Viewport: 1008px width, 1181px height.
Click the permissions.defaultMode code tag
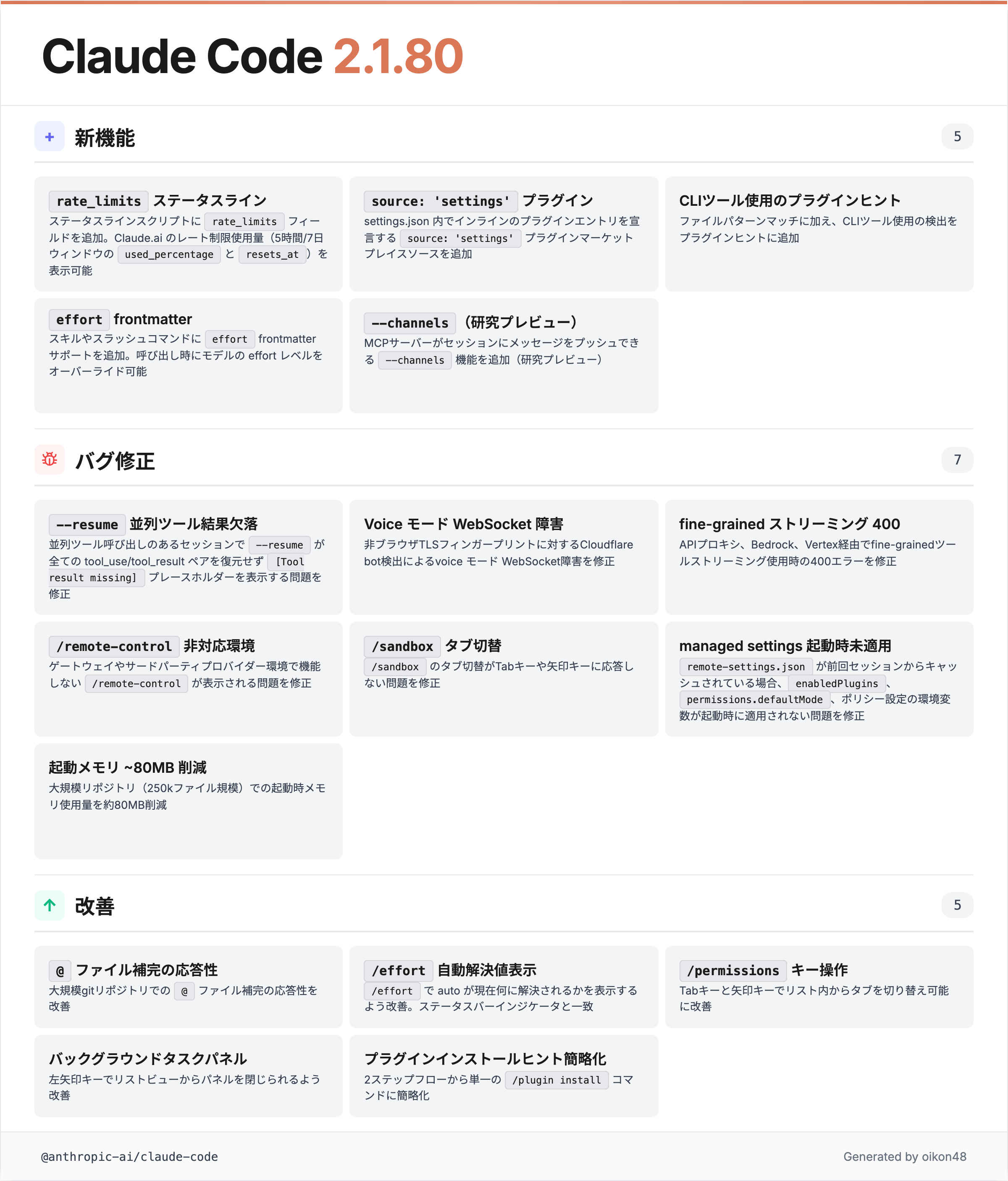click(755, 699)
